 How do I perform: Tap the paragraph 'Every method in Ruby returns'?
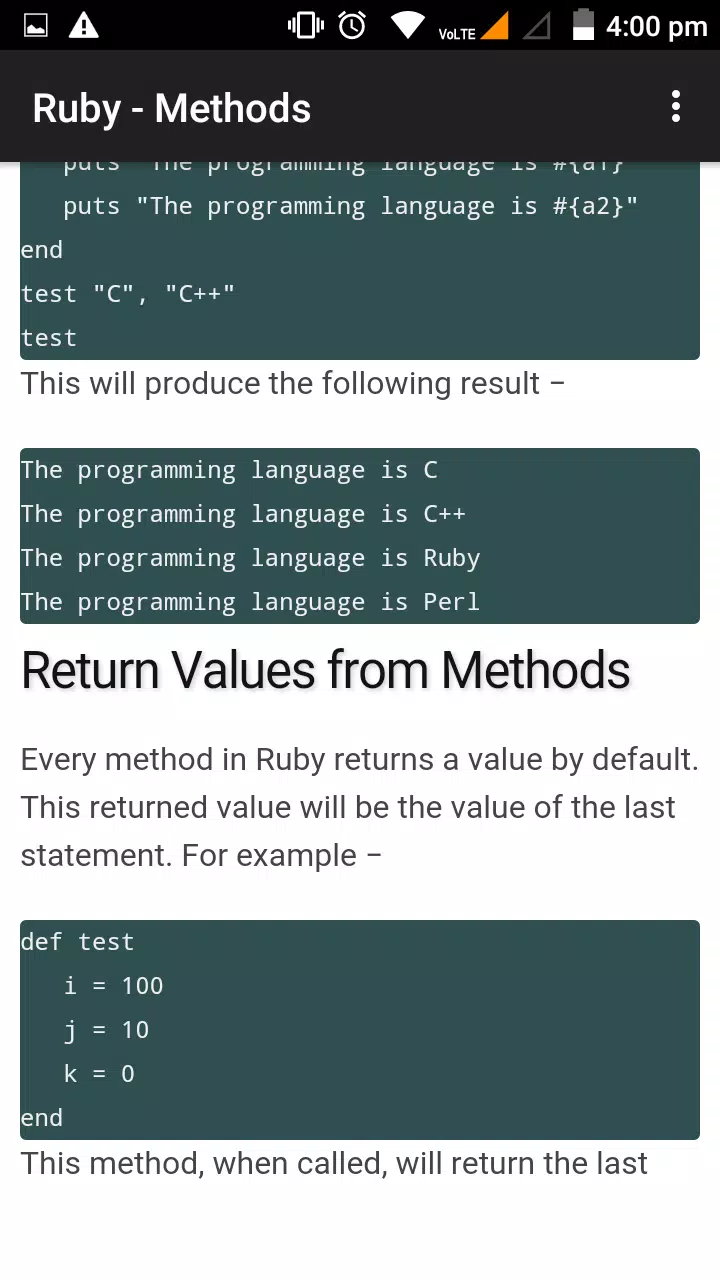coord(360,807)
